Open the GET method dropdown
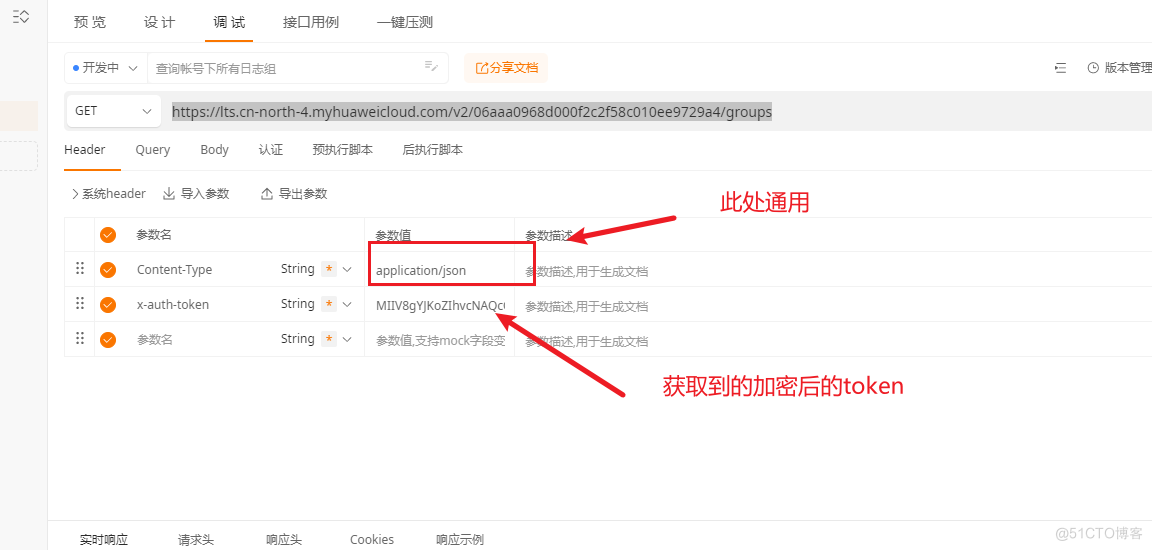 [x=114, y=111]
